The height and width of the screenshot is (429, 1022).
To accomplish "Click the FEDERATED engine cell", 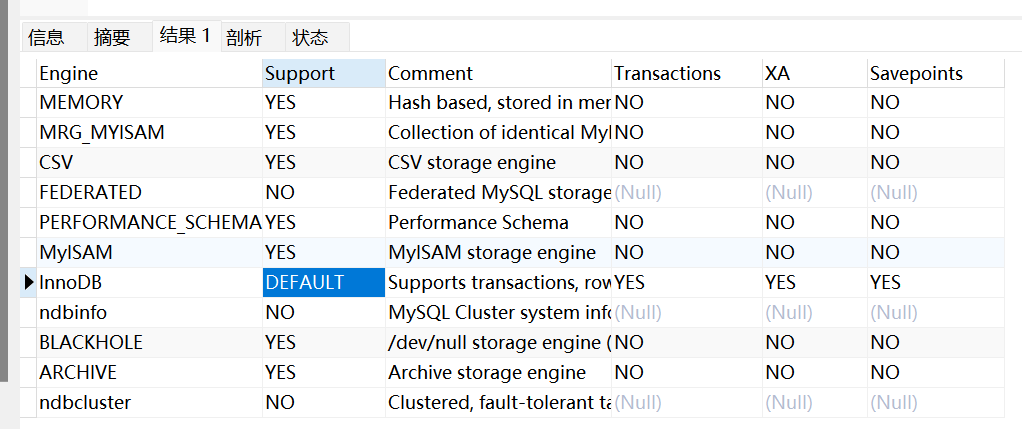I will 90,192.
